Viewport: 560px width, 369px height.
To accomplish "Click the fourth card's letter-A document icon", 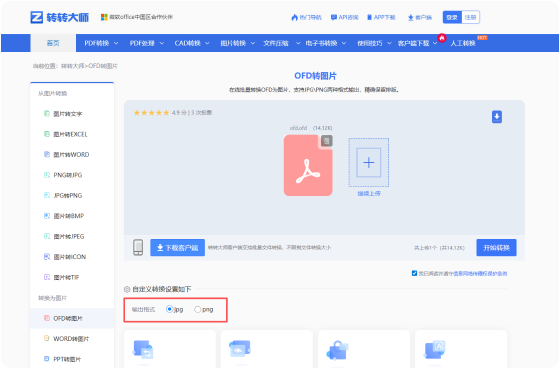I will (435, 349).
